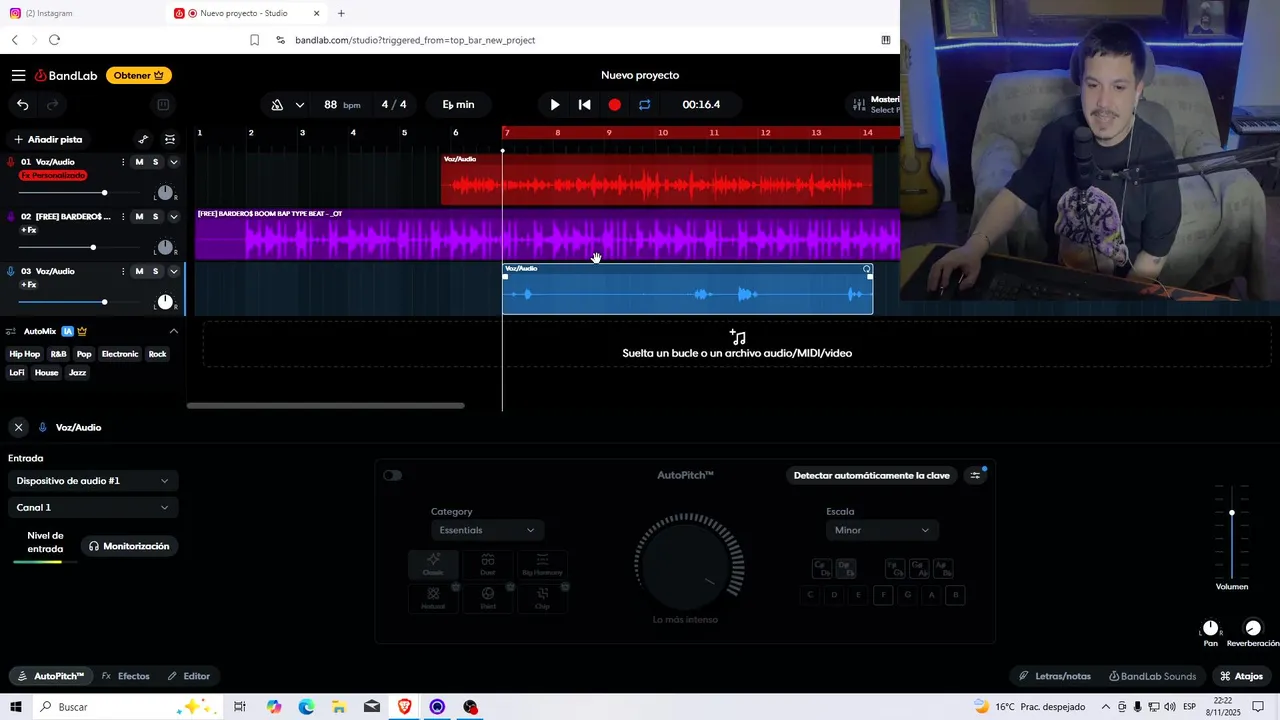Click the Obtener upgrade button
The image size is (1280, 720).
(x=139, y=76)
